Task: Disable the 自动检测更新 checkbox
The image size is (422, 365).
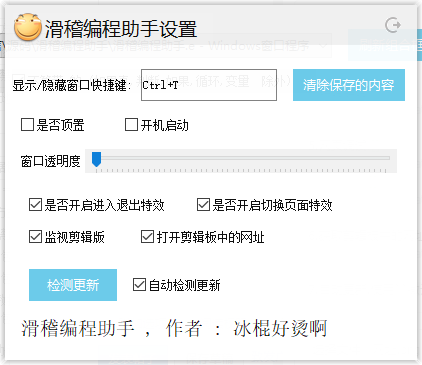Action: (x=139, y=285)
